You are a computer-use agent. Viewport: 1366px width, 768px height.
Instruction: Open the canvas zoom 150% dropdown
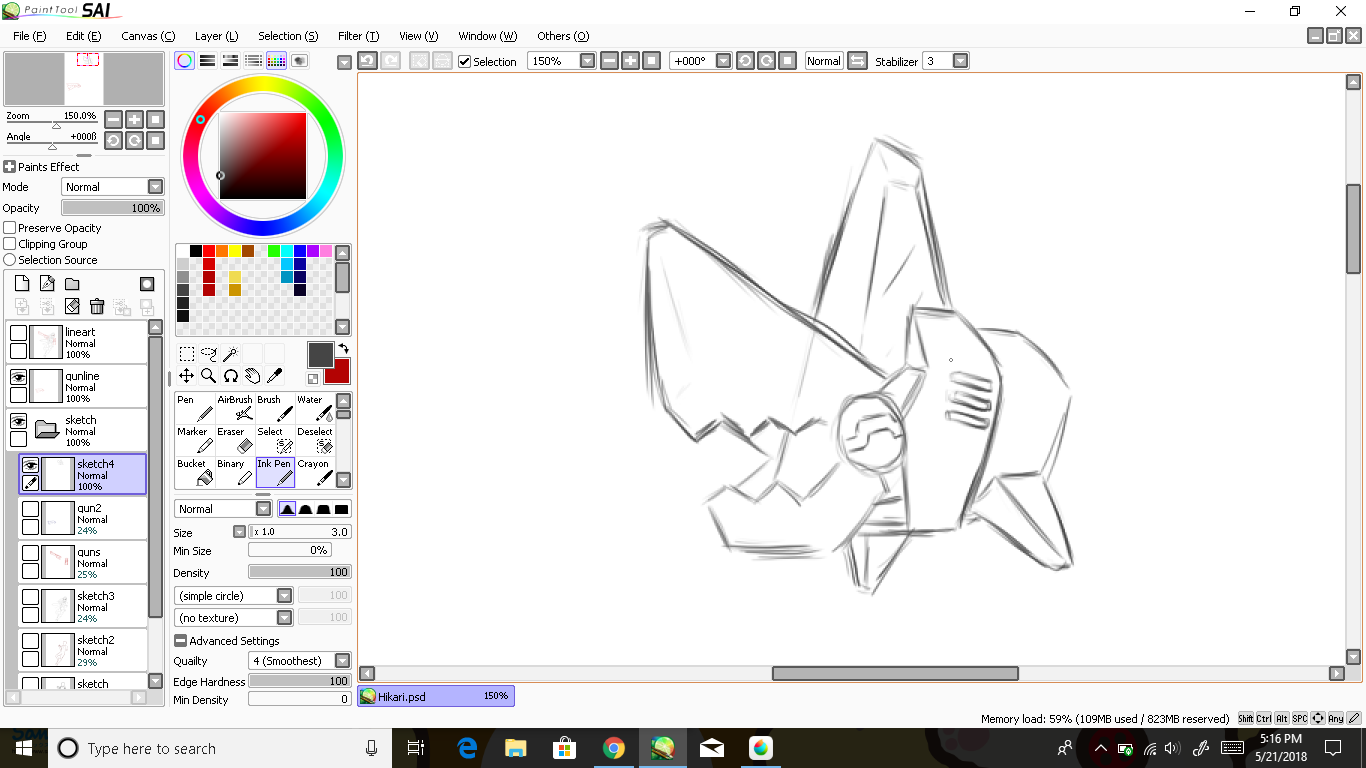coord(587,61)
